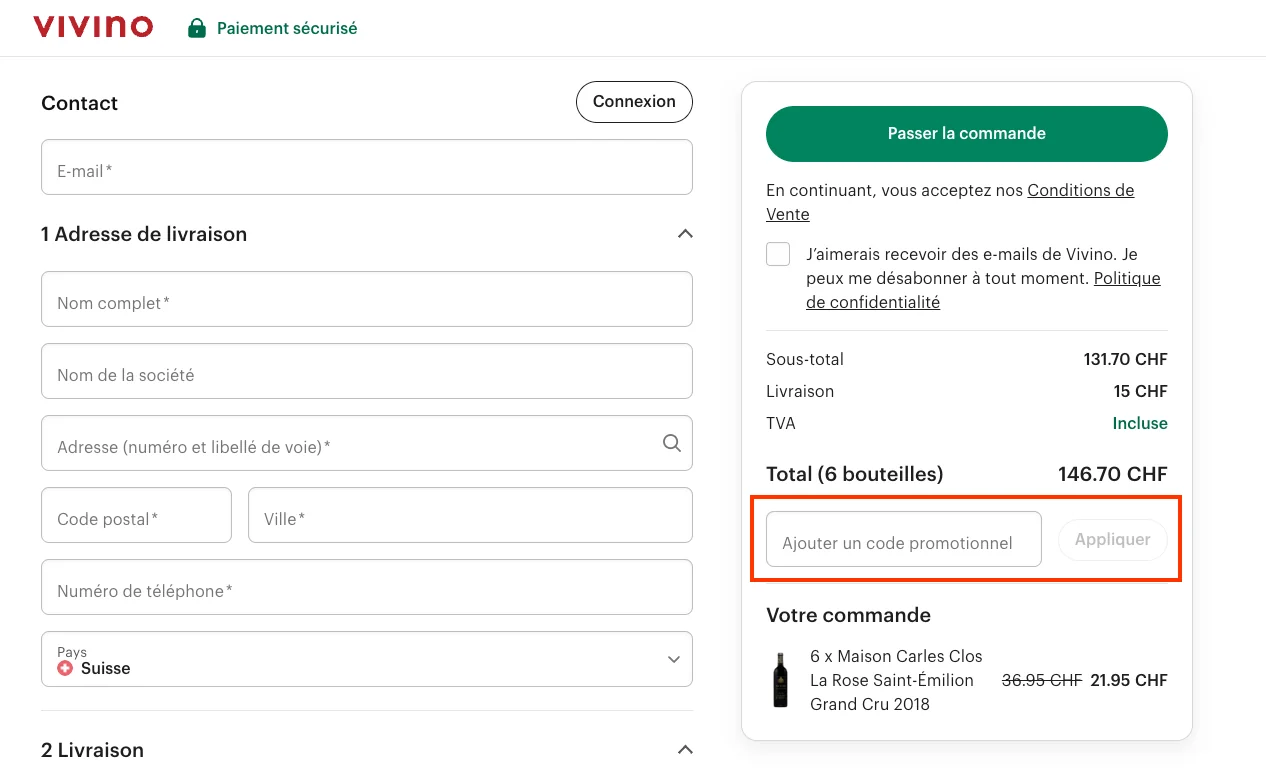Click the discounted 21.95 CHF price
Screen dimensions: 1266x777
1129,680
